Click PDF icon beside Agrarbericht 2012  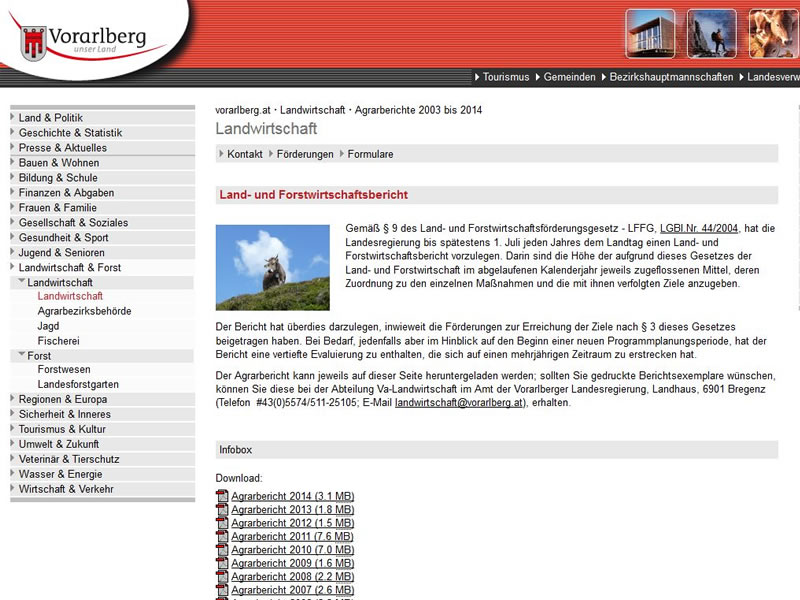coord(222,523)
